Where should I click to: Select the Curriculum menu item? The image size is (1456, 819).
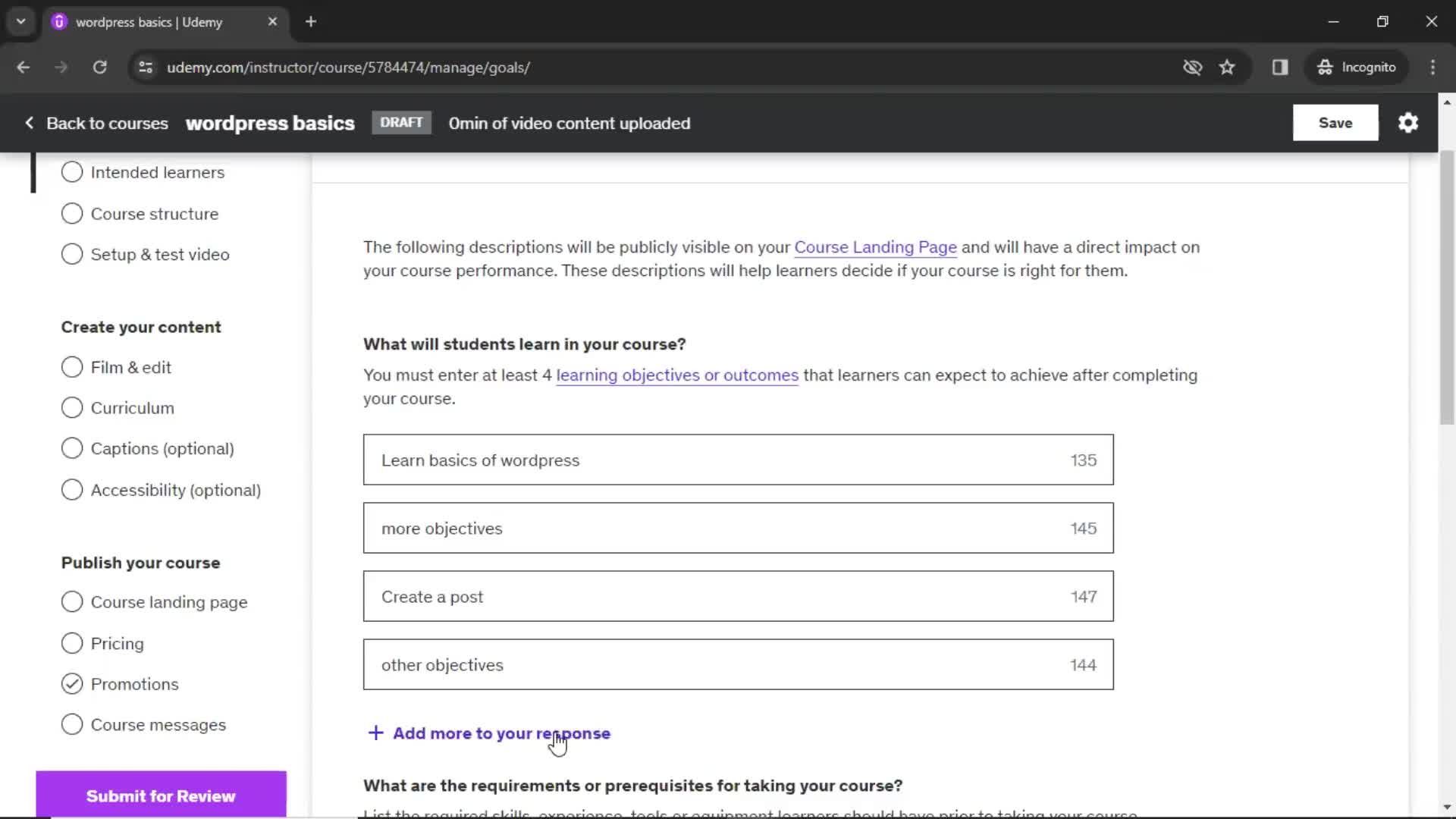133,408
